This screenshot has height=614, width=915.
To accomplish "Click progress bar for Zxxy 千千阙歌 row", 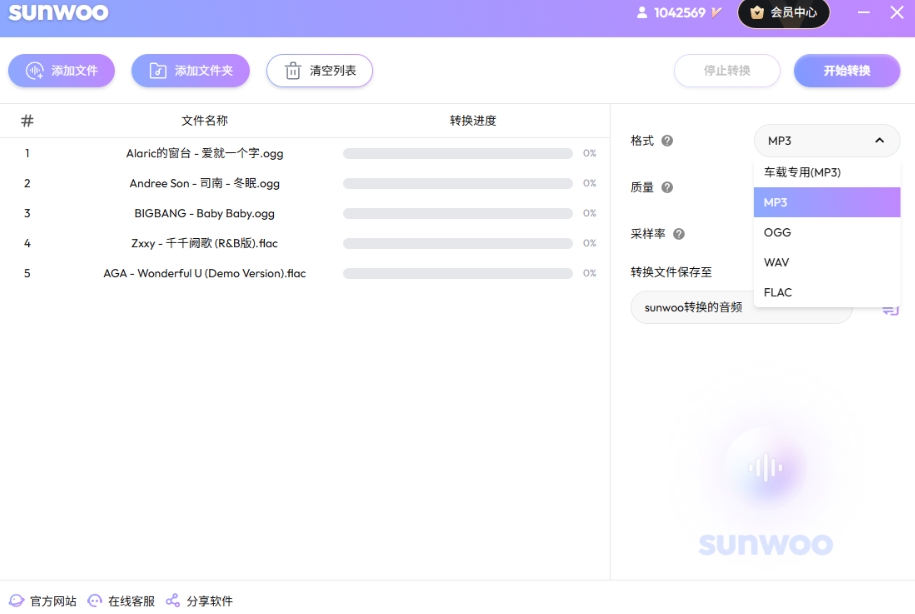I will 458,243.
